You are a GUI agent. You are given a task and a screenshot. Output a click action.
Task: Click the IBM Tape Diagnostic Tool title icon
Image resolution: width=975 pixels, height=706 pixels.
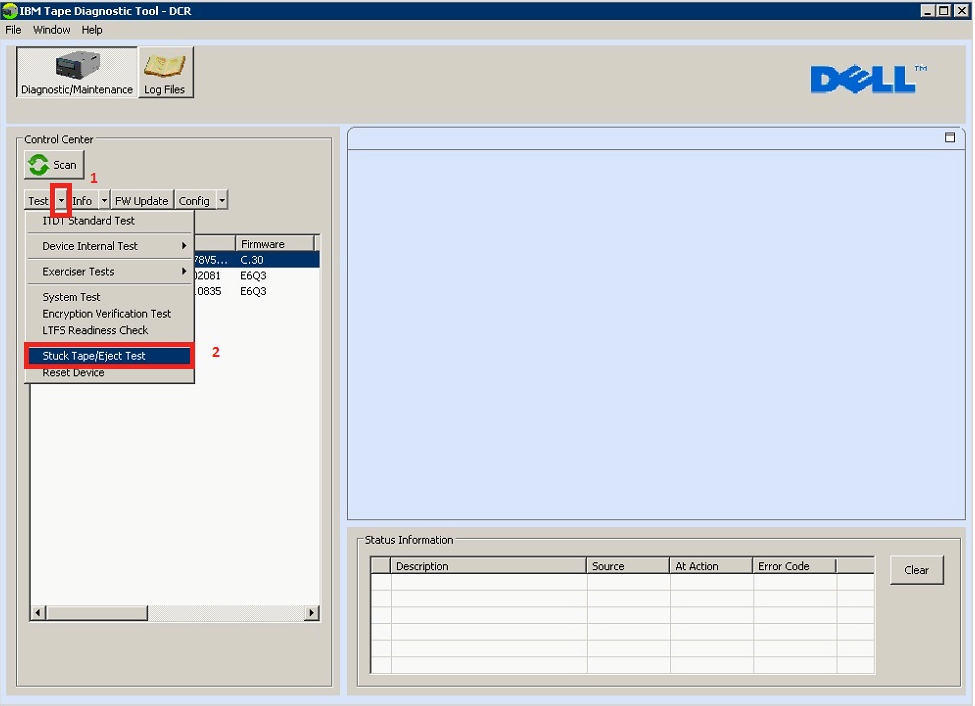pos(10,10)
